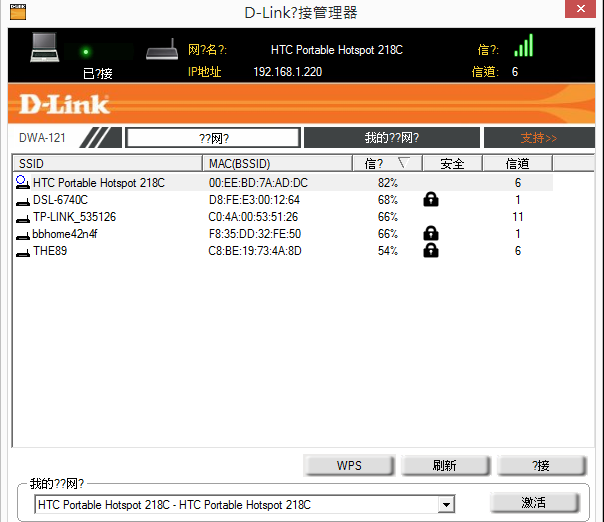Sort list by SSID column header

point(107,163)
